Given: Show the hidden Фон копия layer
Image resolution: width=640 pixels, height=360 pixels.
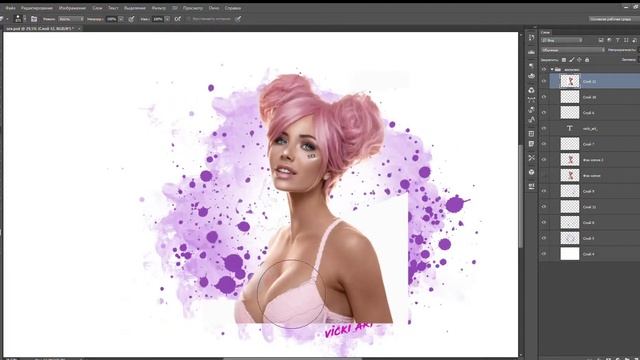Looking at the screenshot, I should (544, 176).
